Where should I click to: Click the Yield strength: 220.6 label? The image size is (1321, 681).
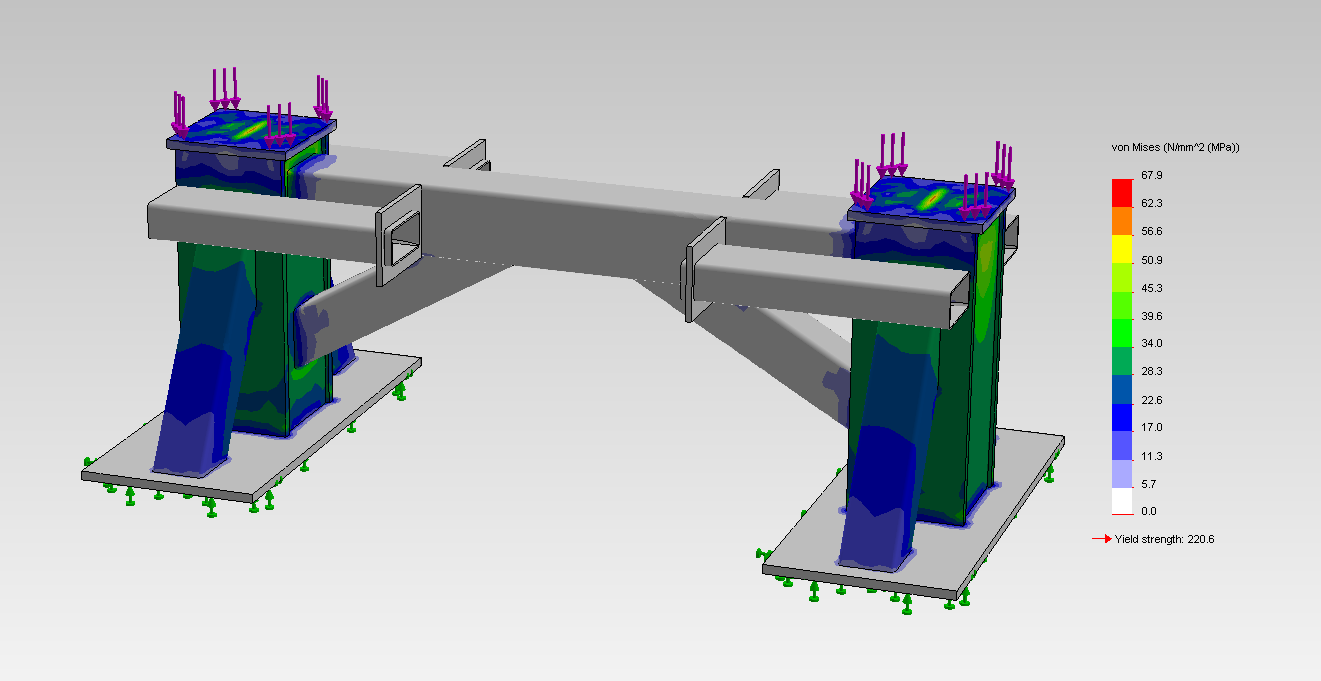point(1164,539)
